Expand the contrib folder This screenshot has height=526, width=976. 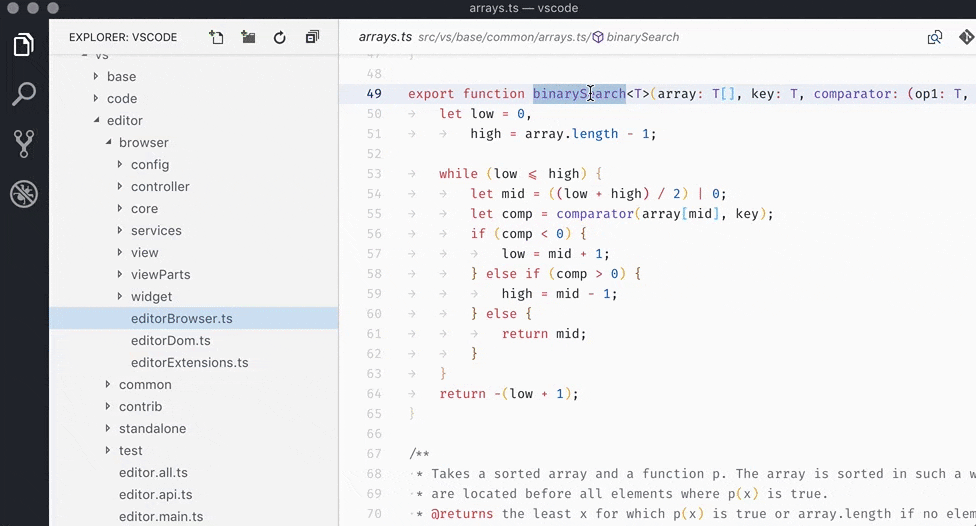[x=140, y=406]
